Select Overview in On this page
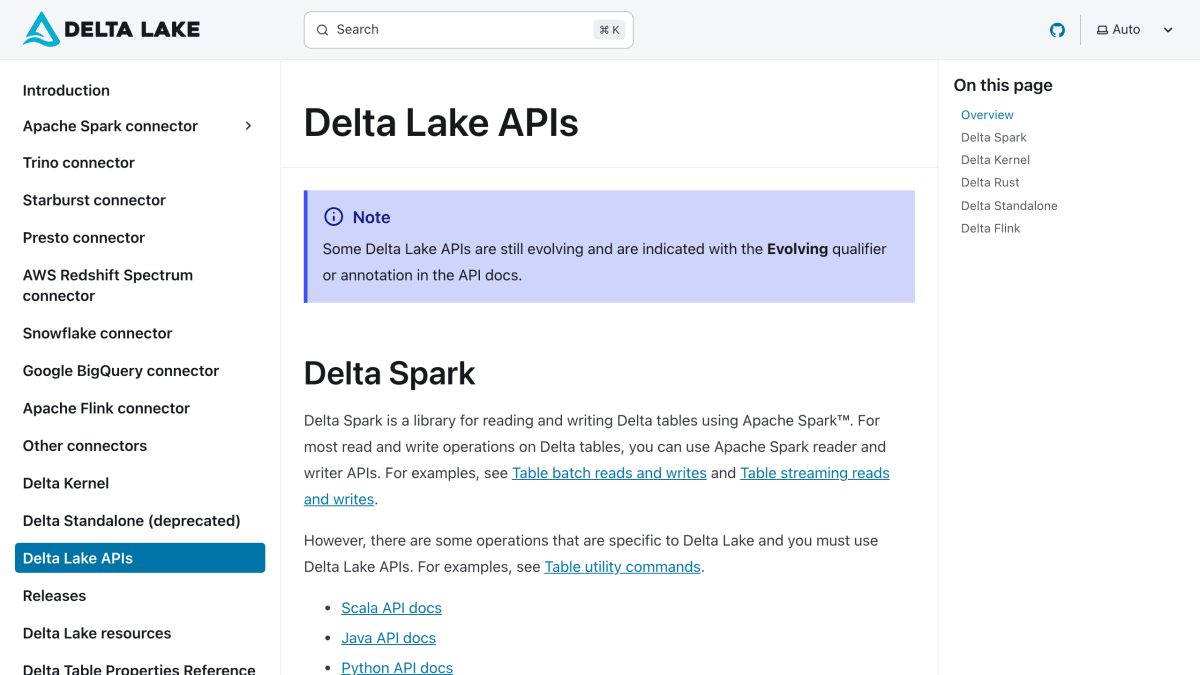 [987, 115]
